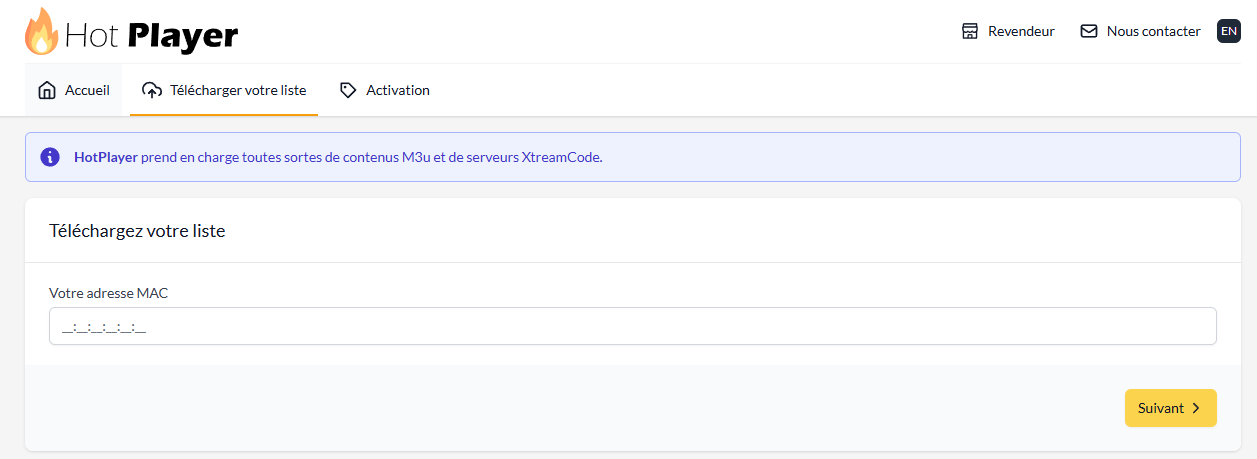
Task: Click the M3u and XtreamCode info sentence
Action: point(338,157)
